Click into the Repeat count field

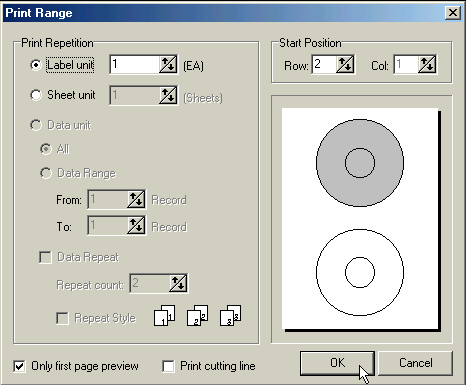[x=150, y=284]
